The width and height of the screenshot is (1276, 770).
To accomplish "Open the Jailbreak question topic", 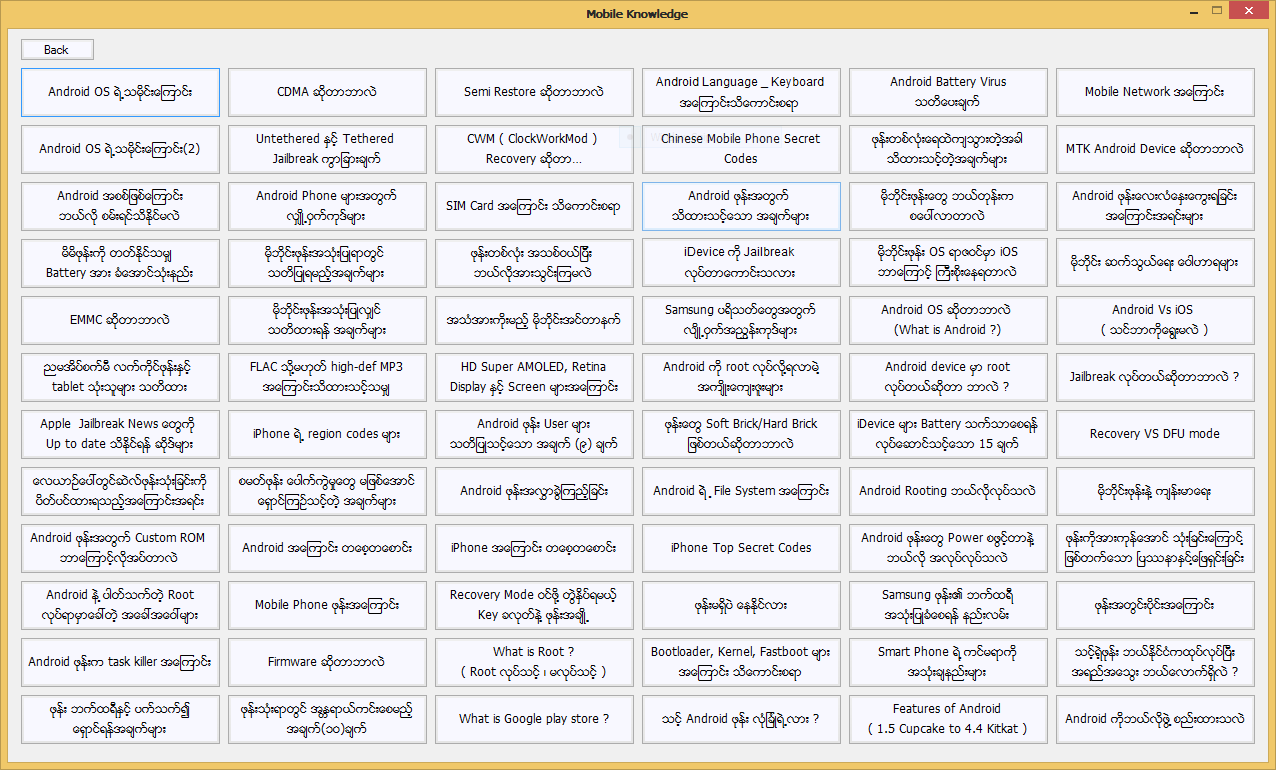I will pyautogui.click(x=1155, y=377).
